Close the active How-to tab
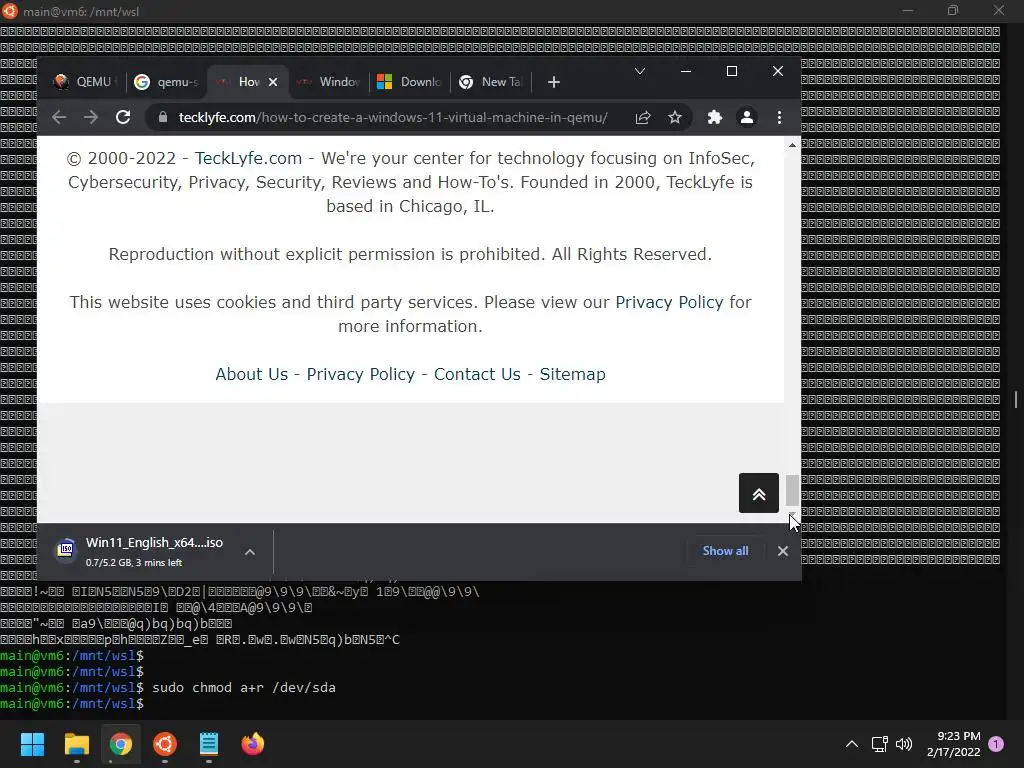The height and width of the screenshot is (768, 1024). tap(273, 82)
